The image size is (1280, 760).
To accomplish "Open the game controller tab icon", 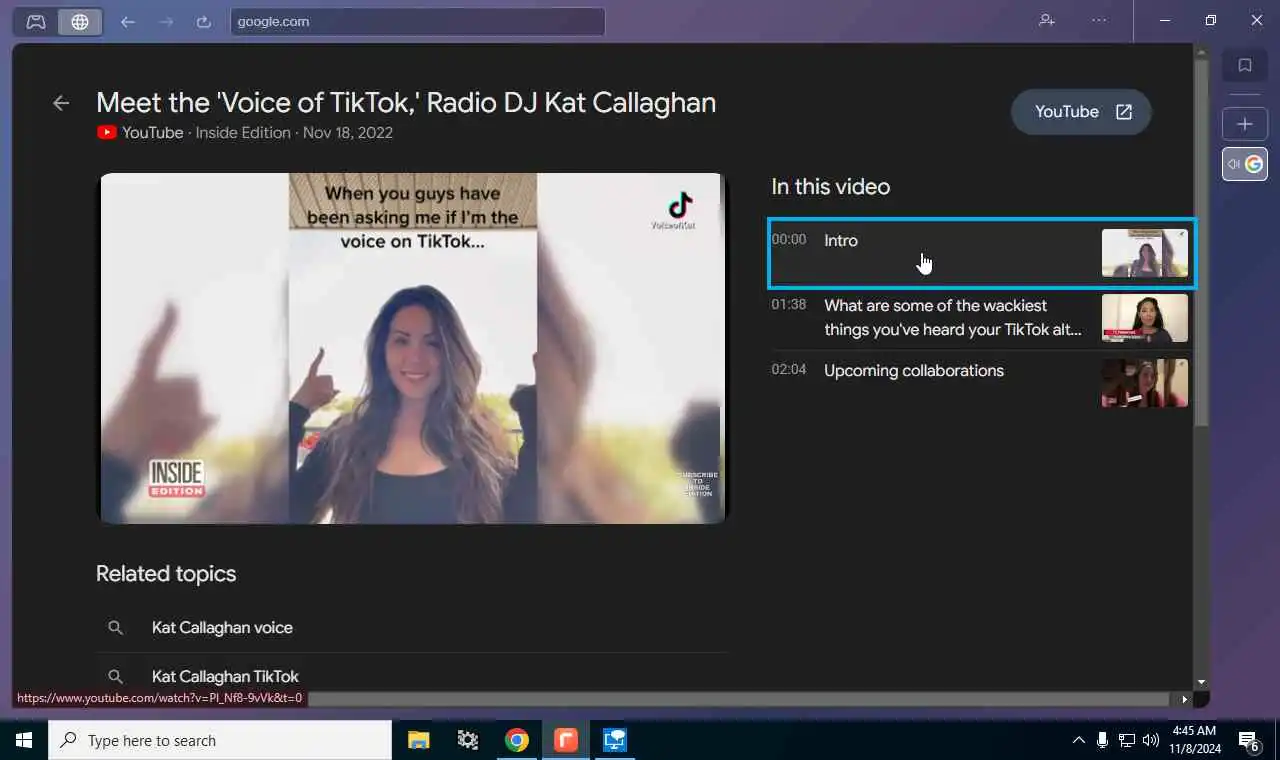I will [36, 21].
